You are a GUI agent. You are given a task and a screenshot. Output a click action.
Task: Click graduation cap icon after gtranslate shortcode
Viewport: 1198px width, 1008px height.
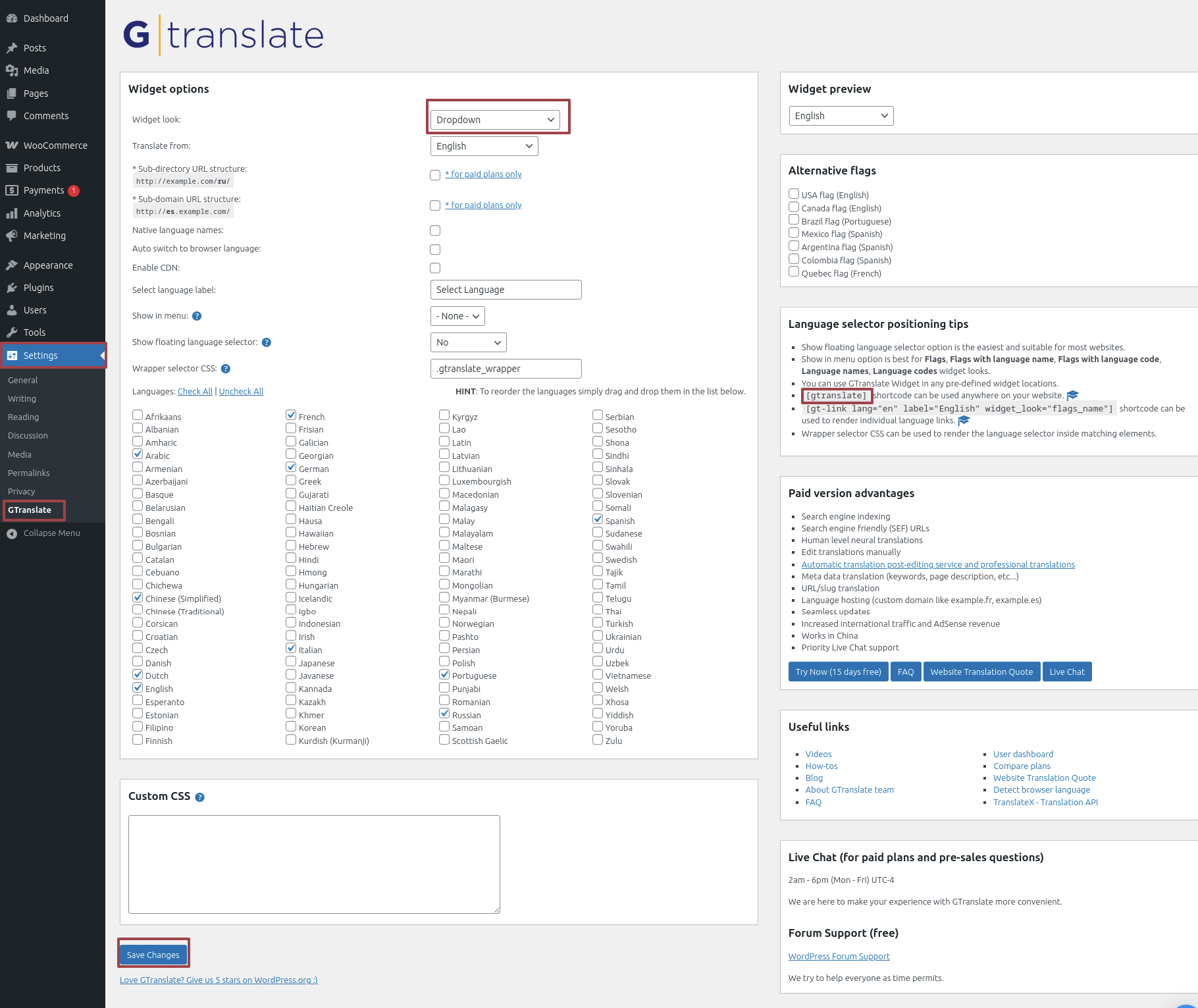pyautogui.click(x=1073, y=395)
